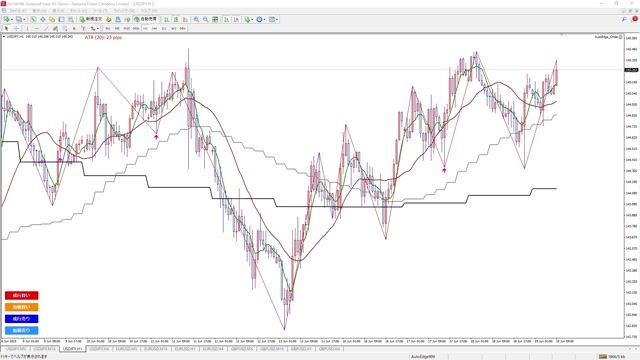Image resolution: width=640 pixels, height=360 pixels.
Task: Tile chart windows using grid icon
Action: (215, 19)
